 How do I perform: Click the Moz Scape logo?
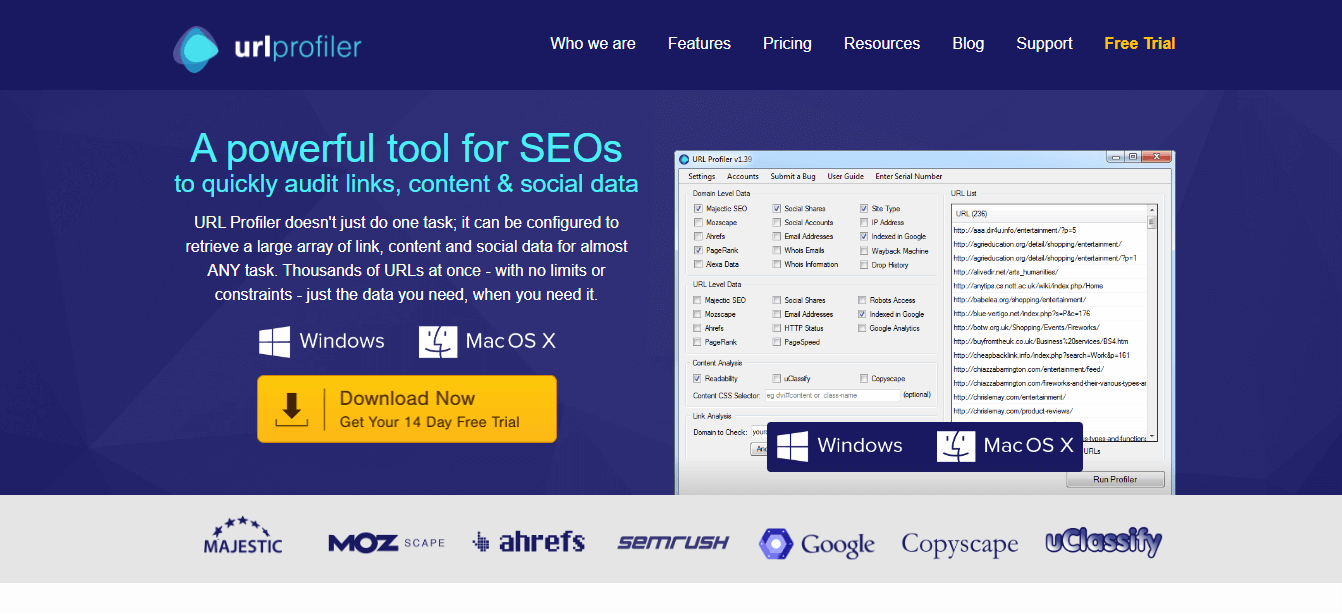[387, 543]
